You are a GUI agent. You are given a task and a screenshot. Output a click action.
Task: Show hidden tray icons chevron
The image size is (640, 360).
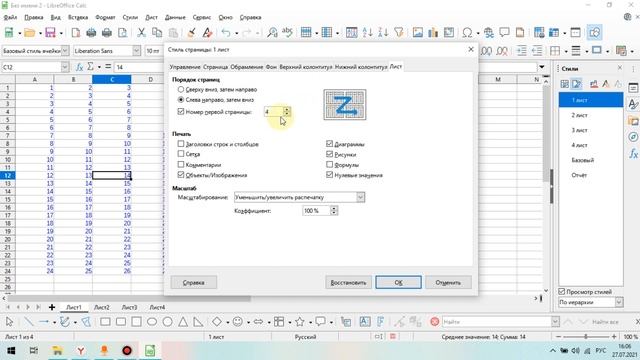pos(552,351)
